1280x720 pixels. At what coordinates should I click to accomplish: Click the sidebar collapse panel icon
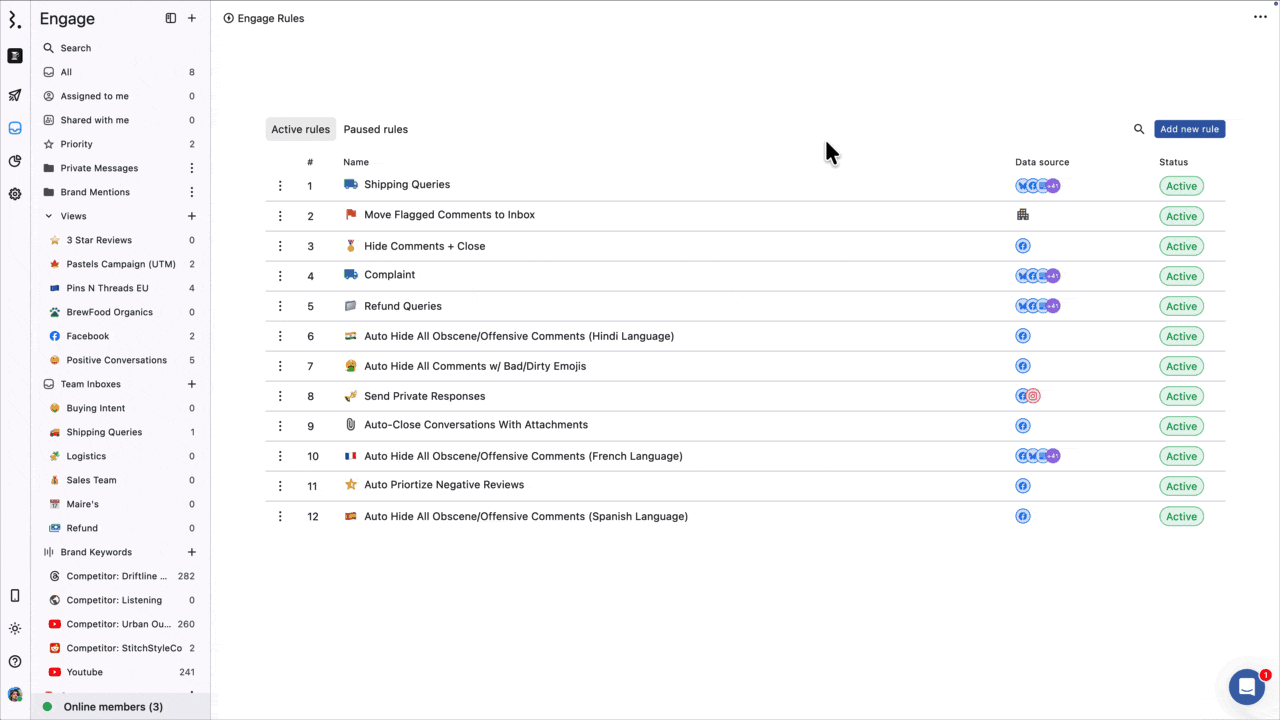pyautogui.click(x=171, y=18)
